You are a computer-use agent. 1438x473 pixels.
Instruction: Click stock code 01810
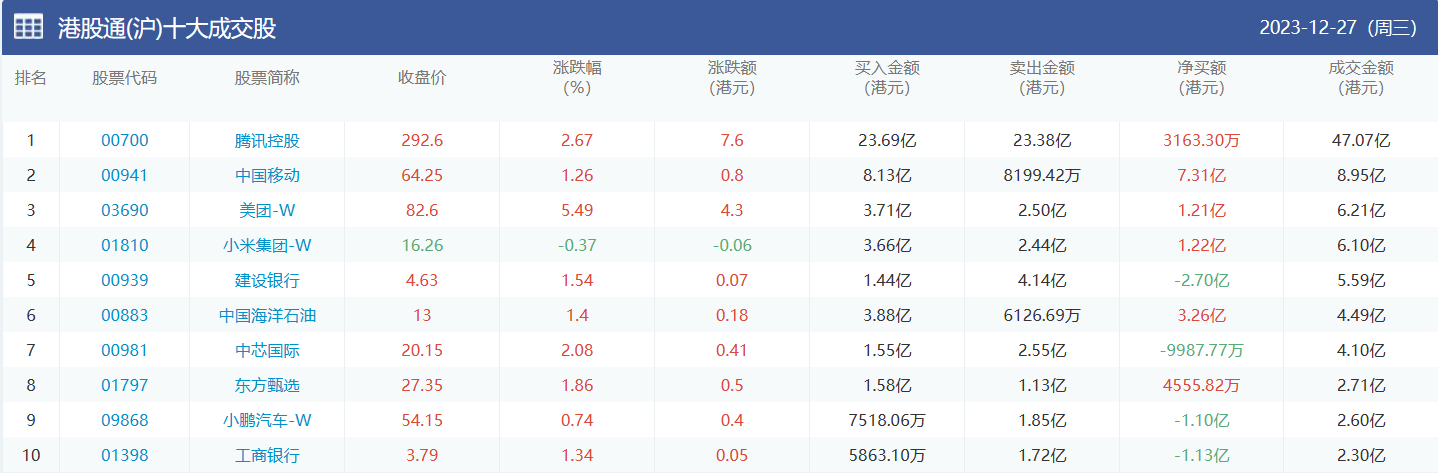[124, 246]
